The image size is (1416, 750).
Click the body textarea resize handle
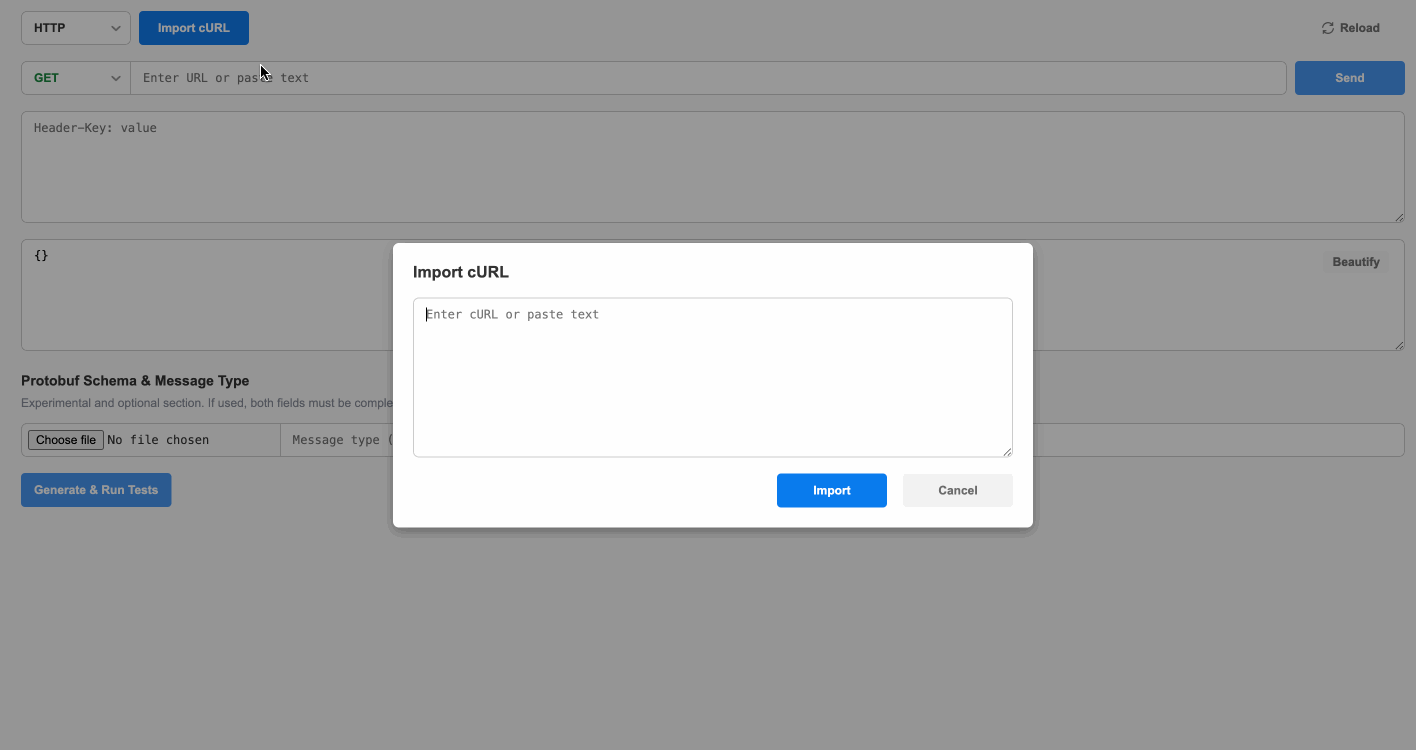[1399, 345]
